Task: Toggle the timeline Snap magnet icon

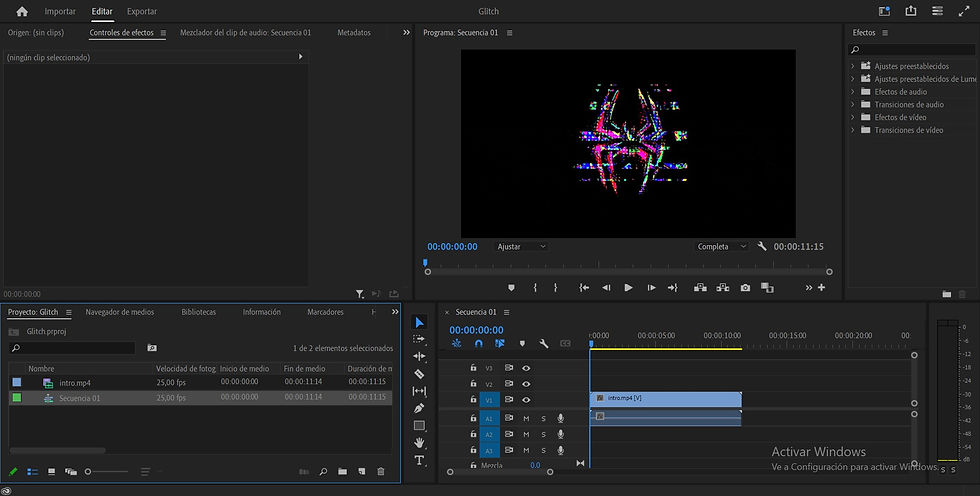Action: pyautogui.click(x=478, y=344)
